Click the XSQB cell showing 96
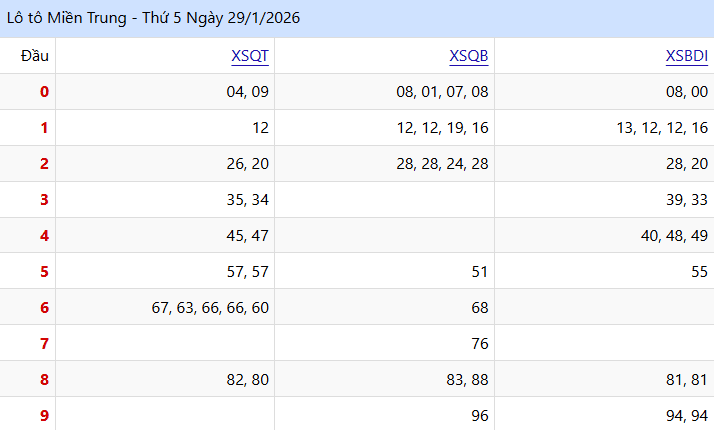This screenshot has height=430, width=714. coord(479,415)
